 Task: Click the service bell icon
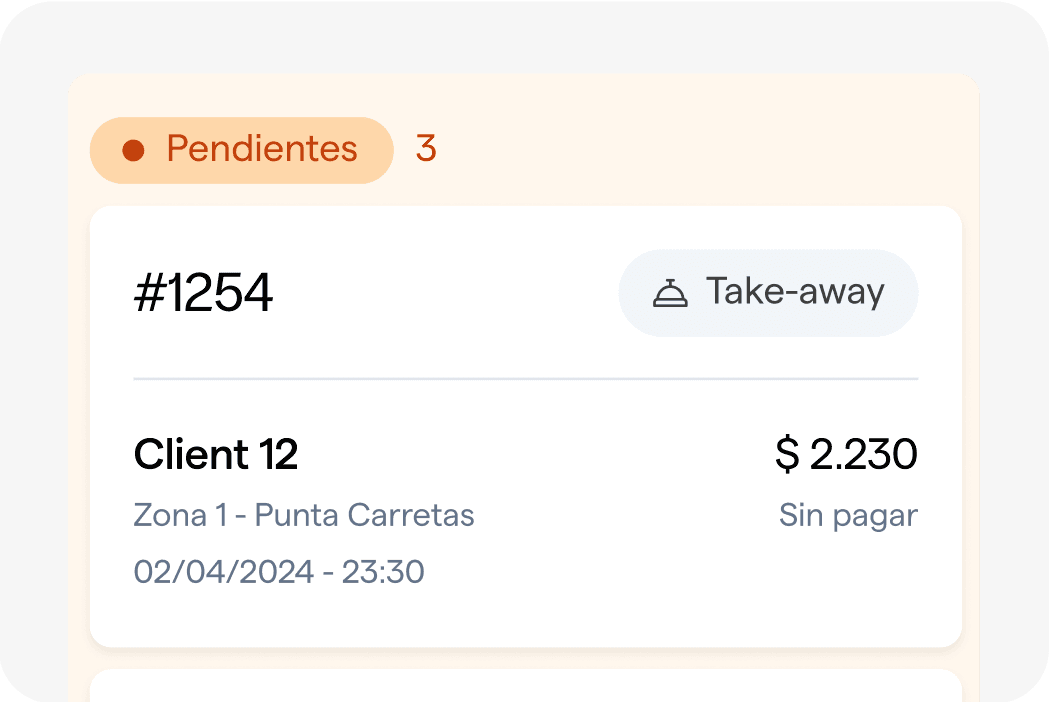pos(670,293)
